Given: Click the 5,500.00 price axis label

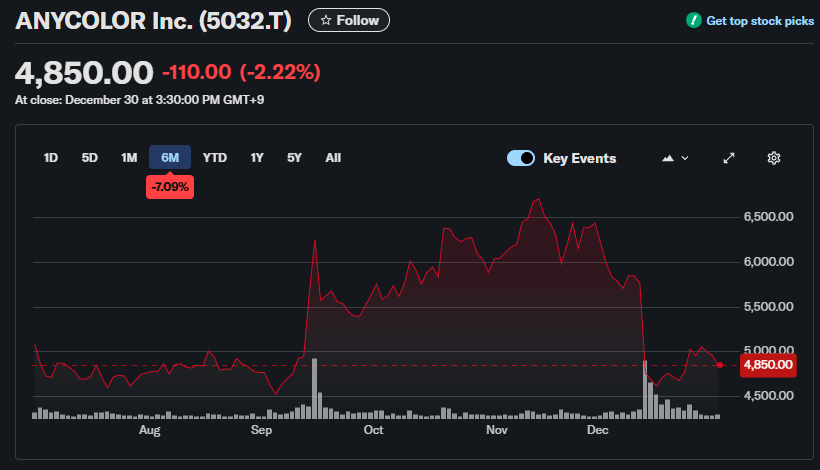Looking at the screenshot, I should [x=769, y=307].
